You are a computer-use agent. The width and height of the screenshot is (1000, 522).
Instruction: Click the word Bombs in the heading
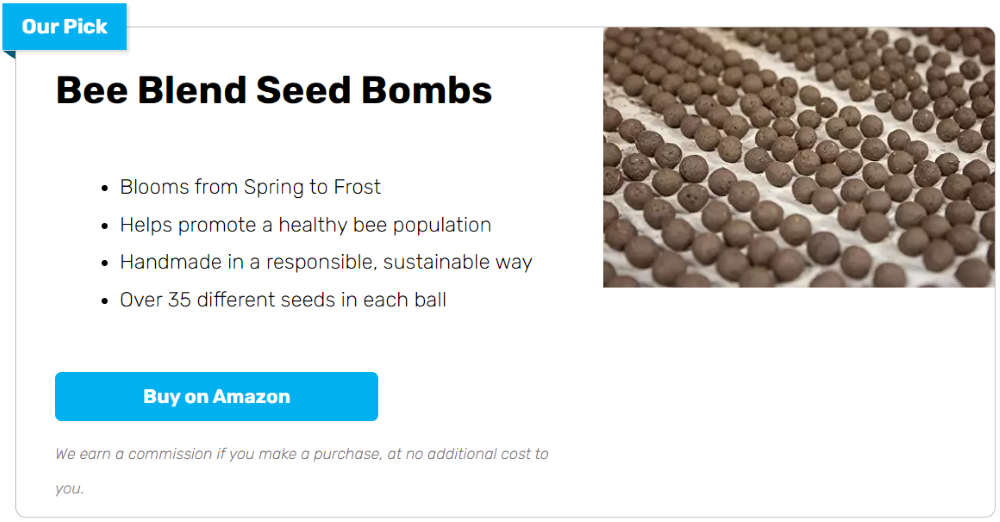(x=427, y=89)
